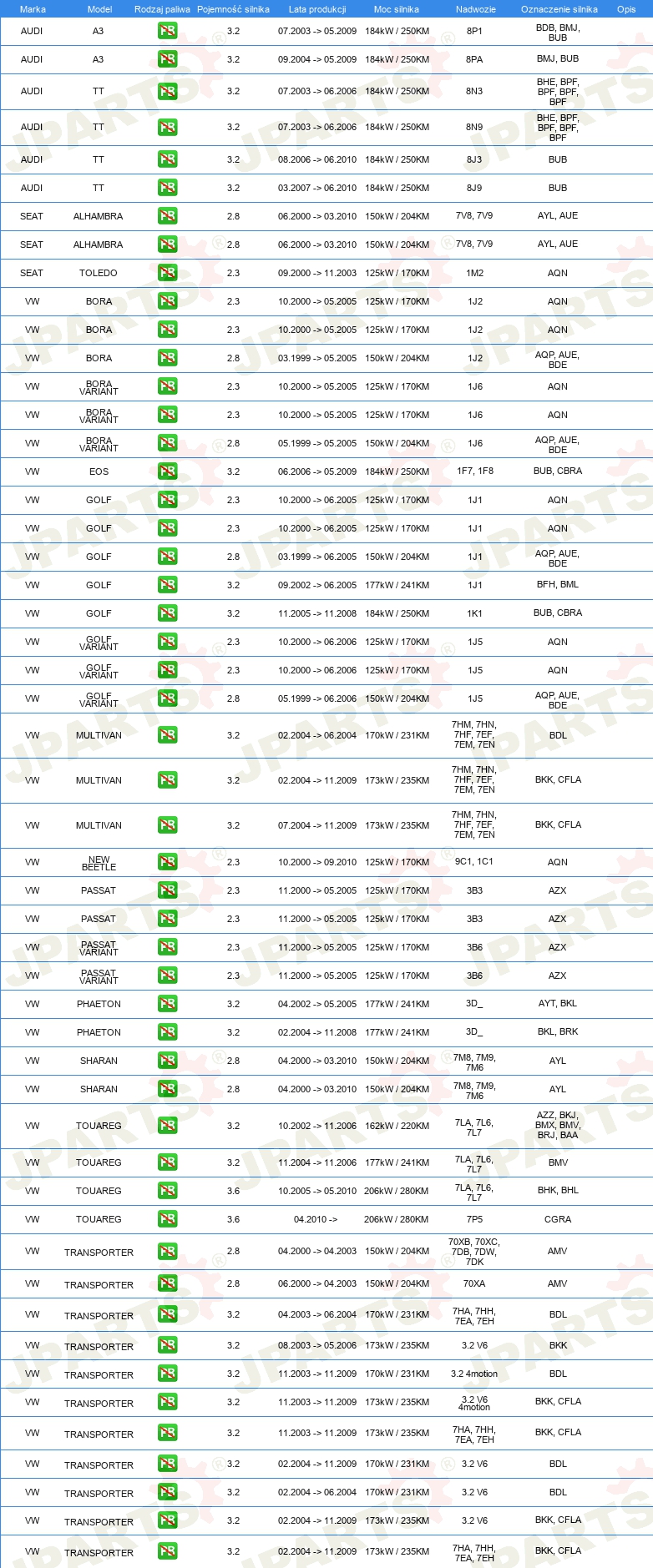This screenshot has width=653, height=1568.
Task: Click the body code 9C1, 1C1
Action: 474,861
